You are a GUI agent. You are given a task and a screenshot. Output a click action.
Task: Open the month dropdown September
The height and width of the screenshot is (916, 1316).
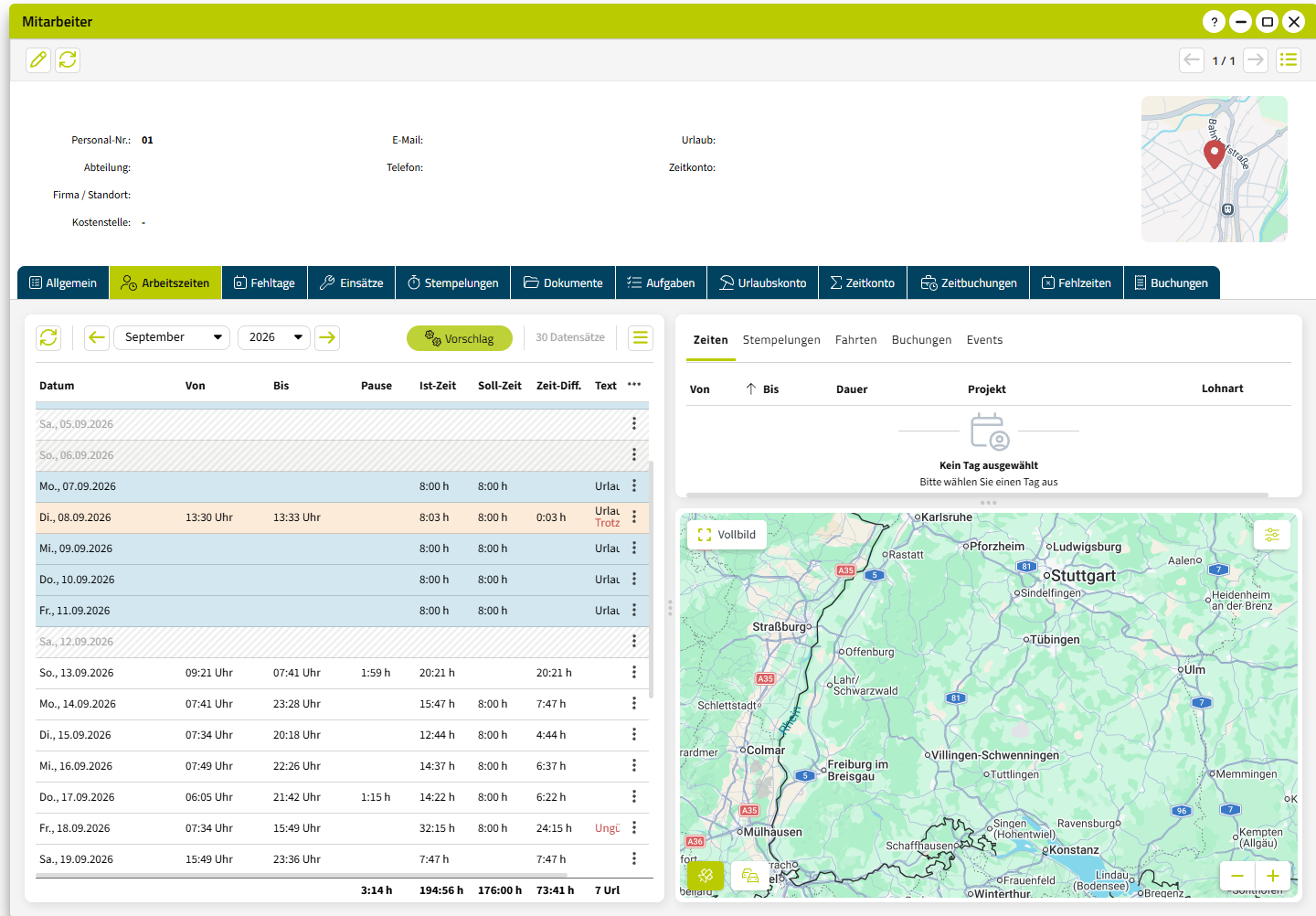tap(172, 337)
